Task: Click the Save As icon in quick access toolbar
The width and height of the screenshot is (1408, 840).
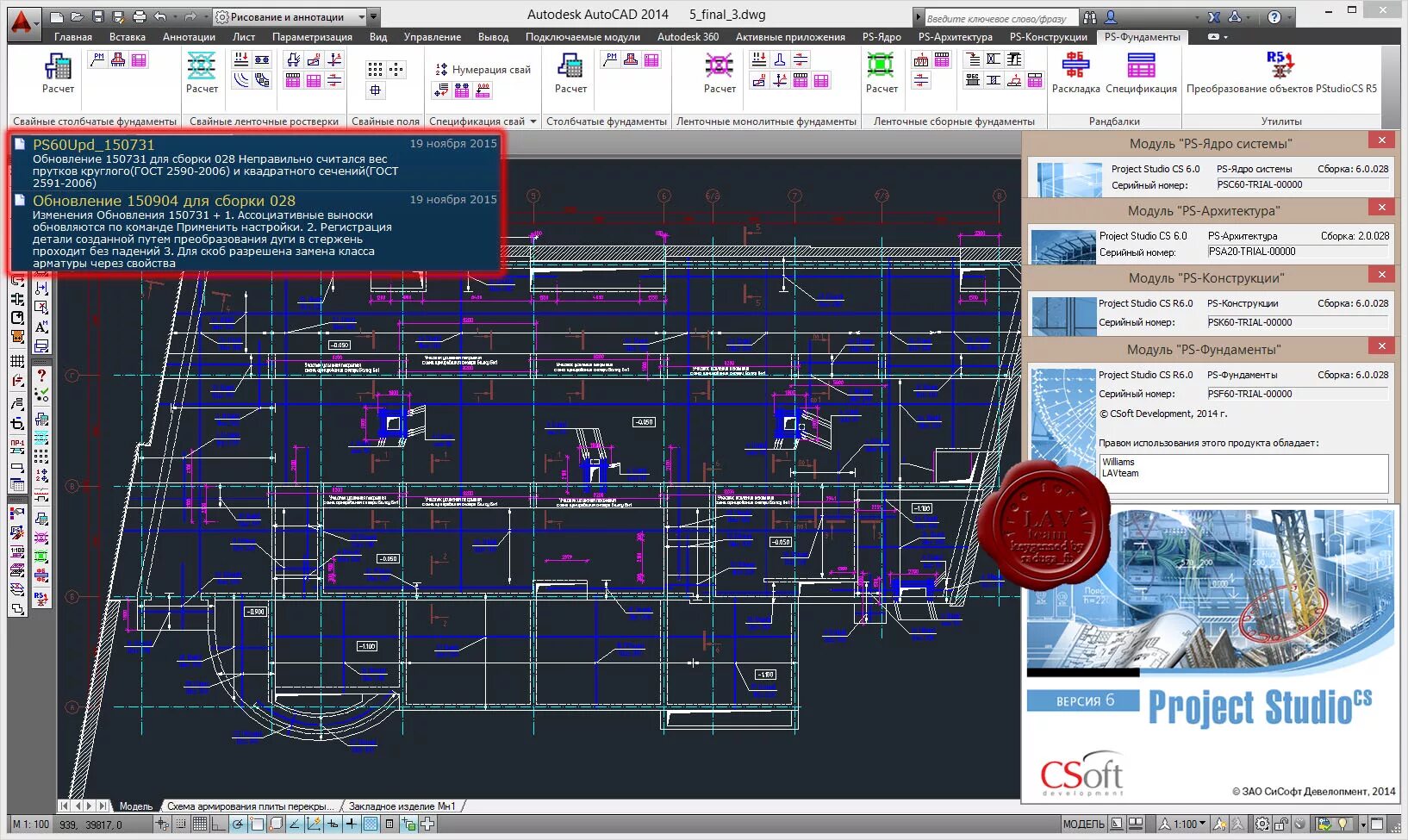Action: (117, 16)
